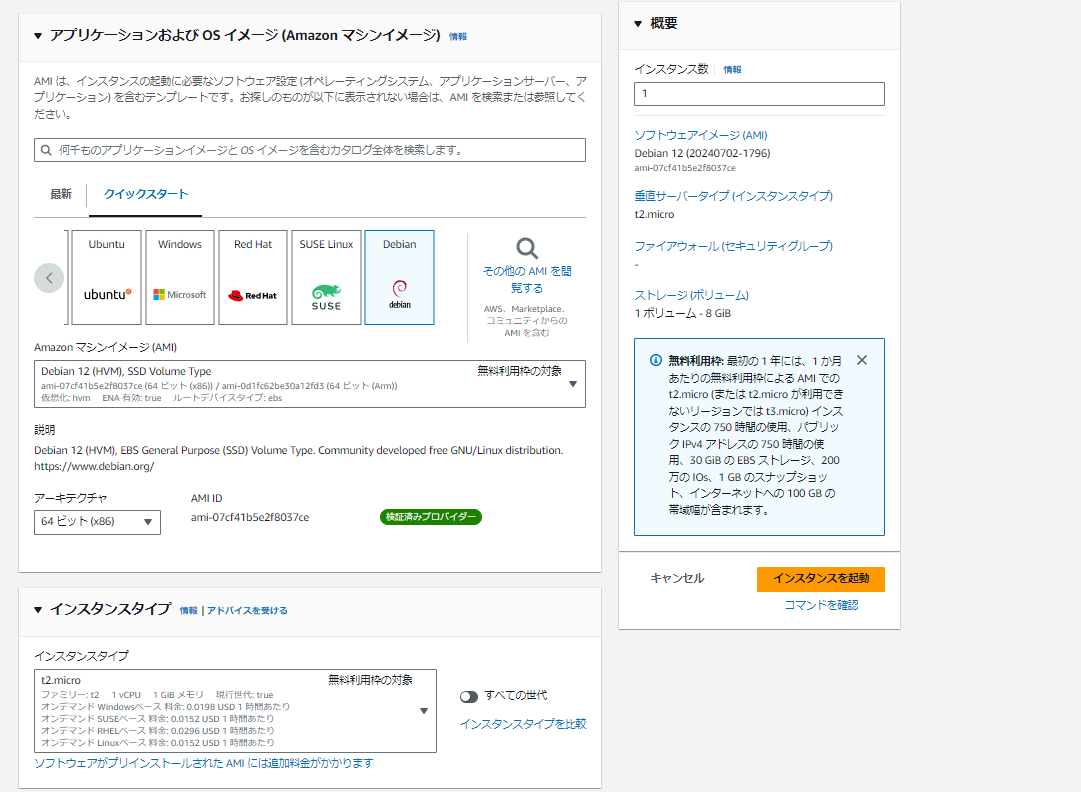Collapse the アプリケーションおよび OS イメージ section
The image size is (1081, 792).
coord(38,36)
